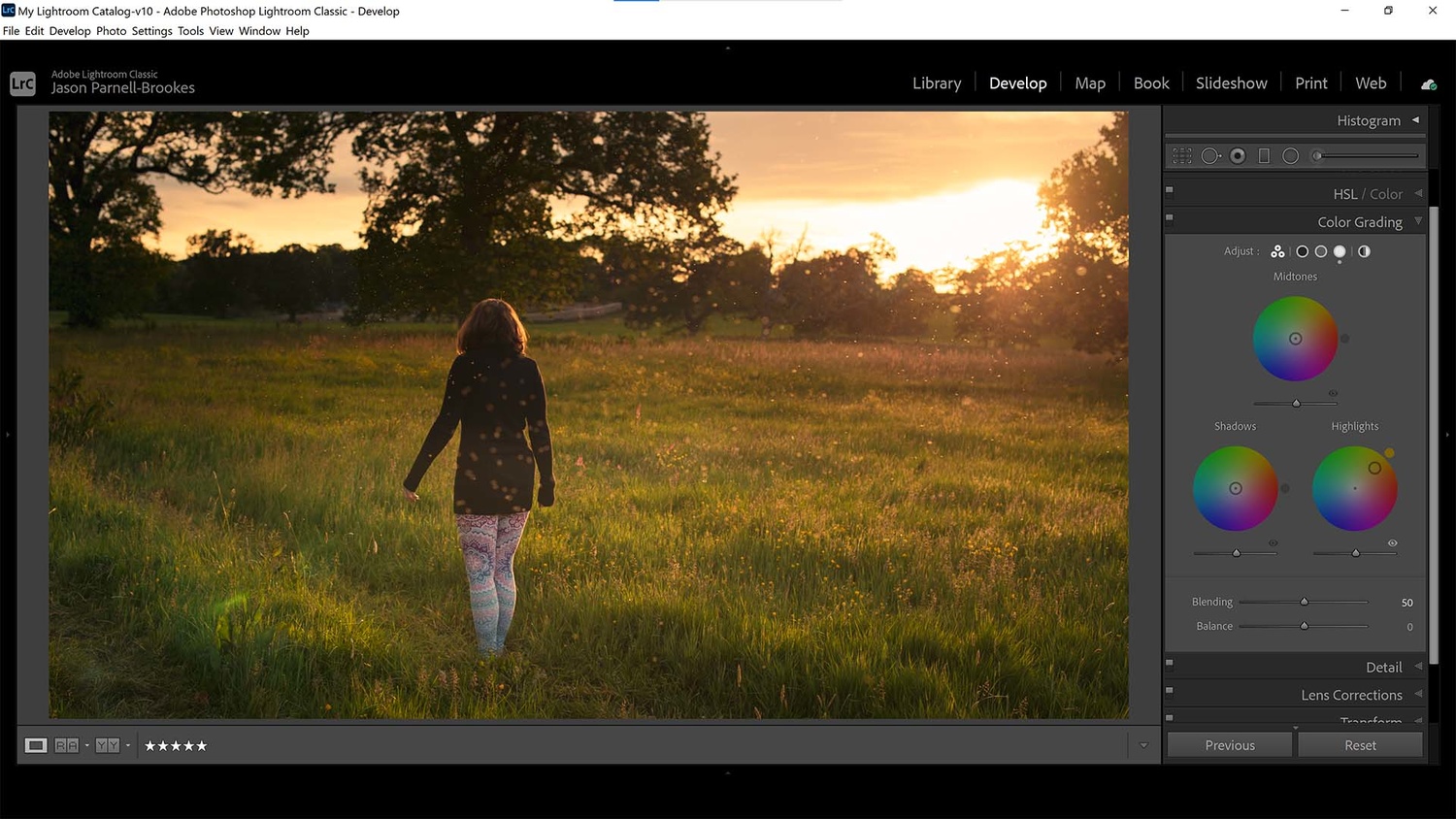Select the Radial Filter tool
This screenshot has height=819, width=1456.
[1290, 155]
